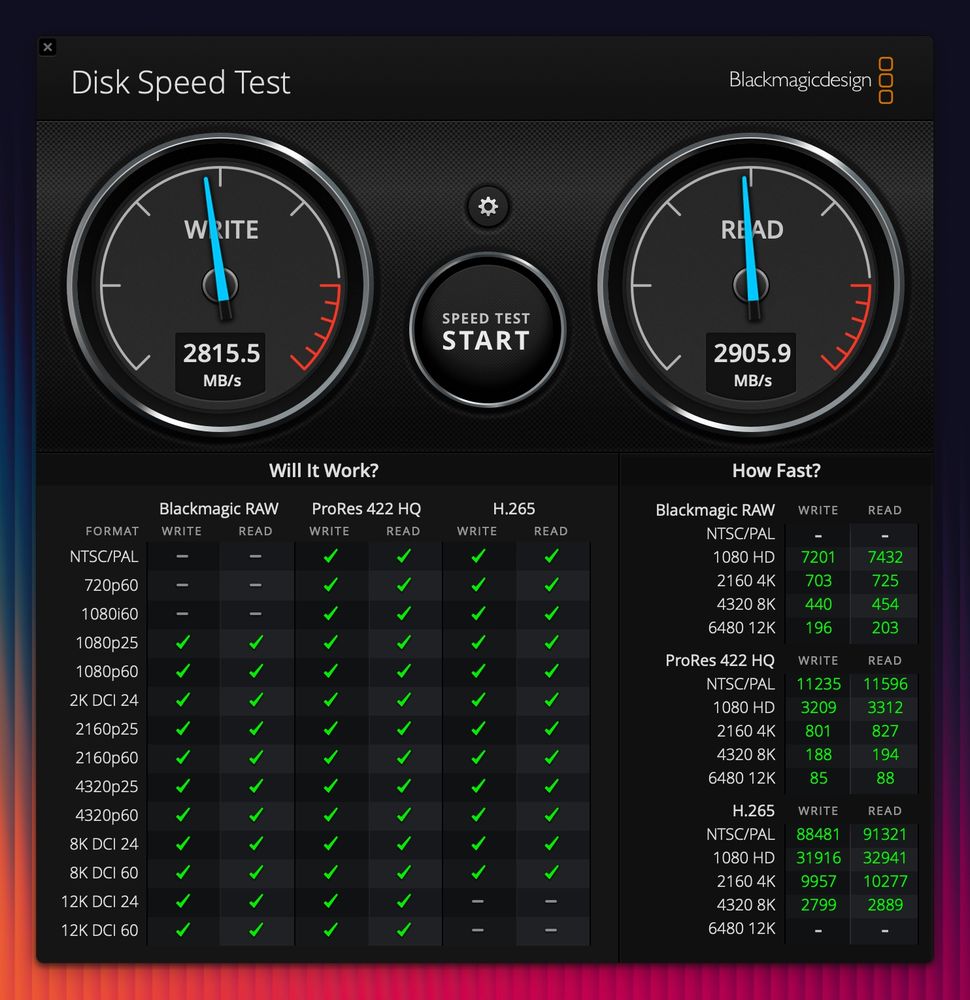
Task: Click the ProRes NTSC/PAL read value 11596
Action: coord(885,684)
